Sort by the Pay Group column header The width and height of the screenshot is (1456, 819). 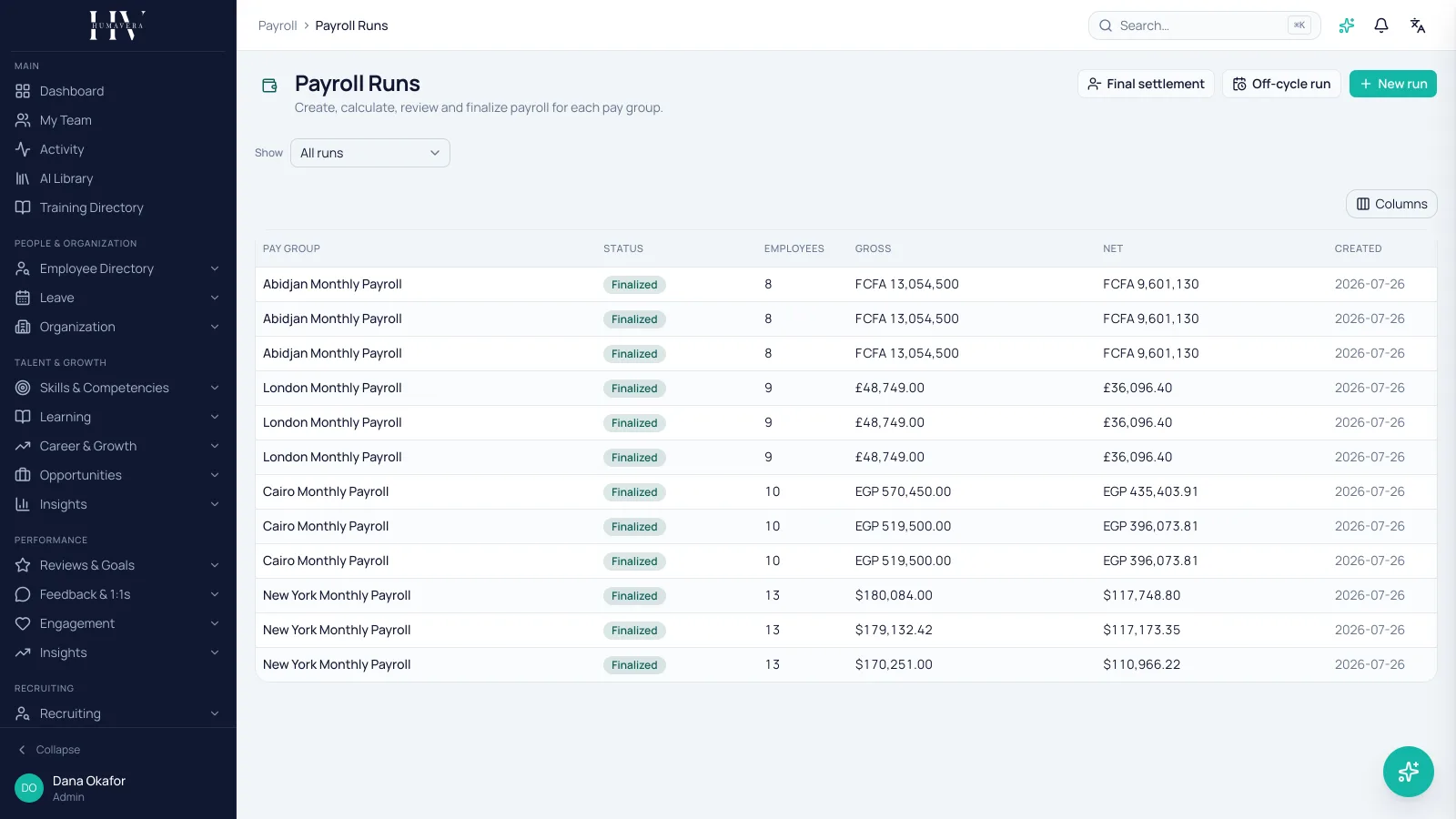(291, 248)
